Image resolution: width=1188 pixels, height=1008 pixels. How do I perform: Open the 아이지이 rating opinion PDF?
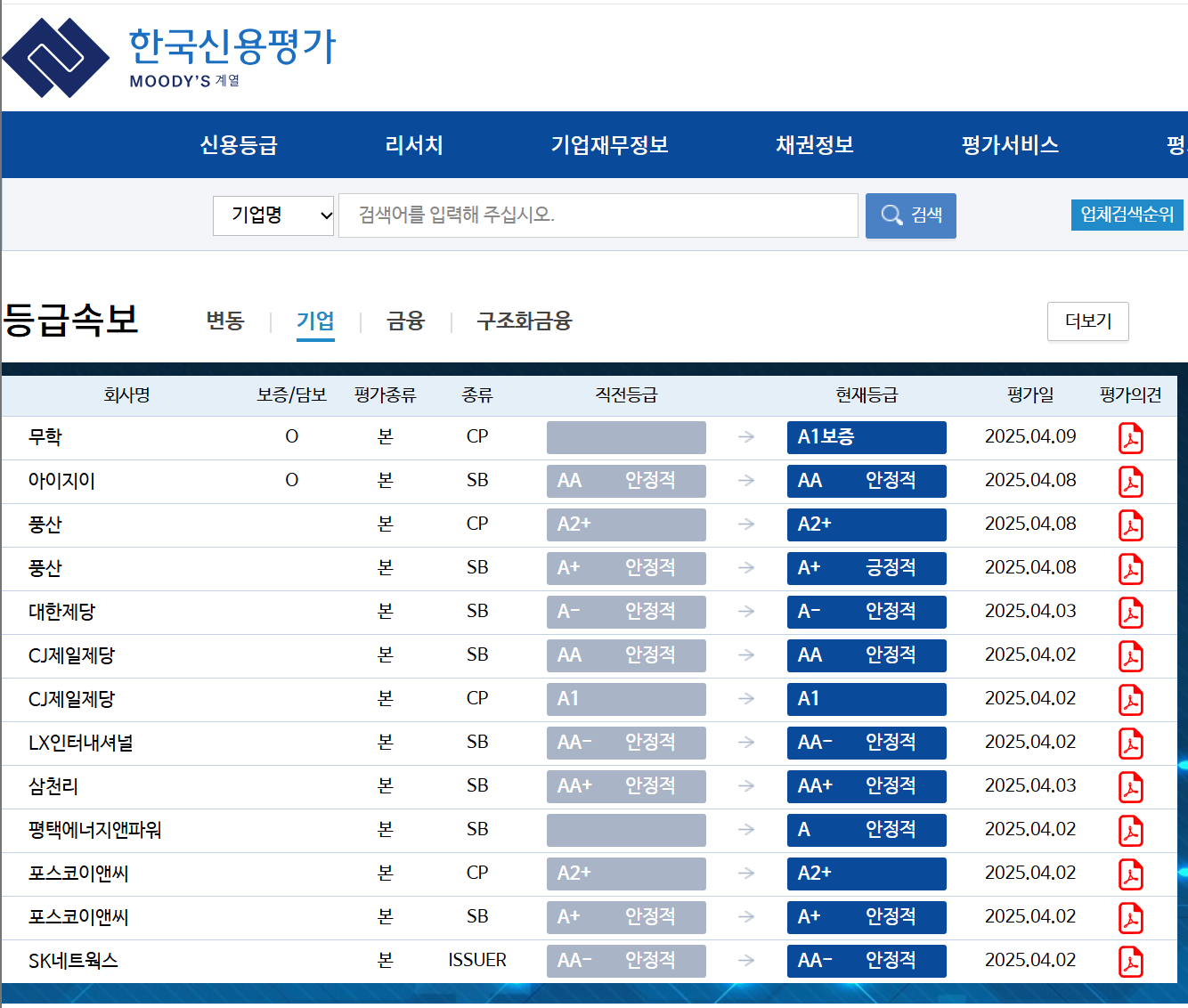point(1131,481)
